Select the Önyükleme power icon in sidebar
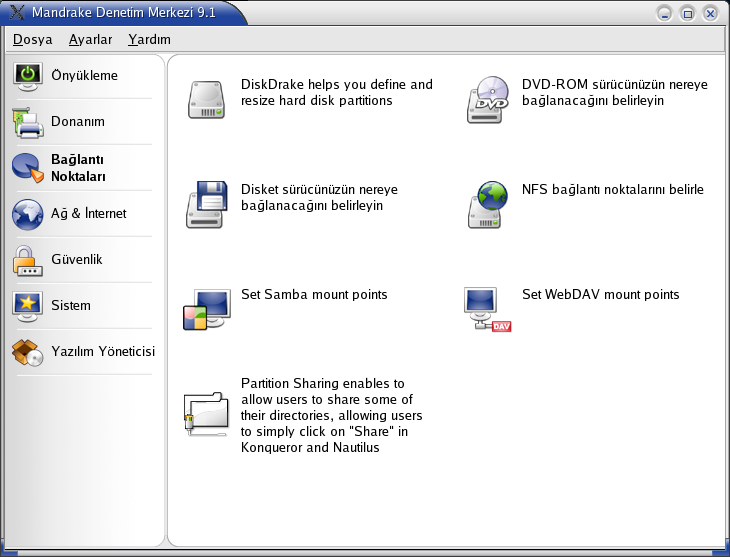 click(28, 76)
